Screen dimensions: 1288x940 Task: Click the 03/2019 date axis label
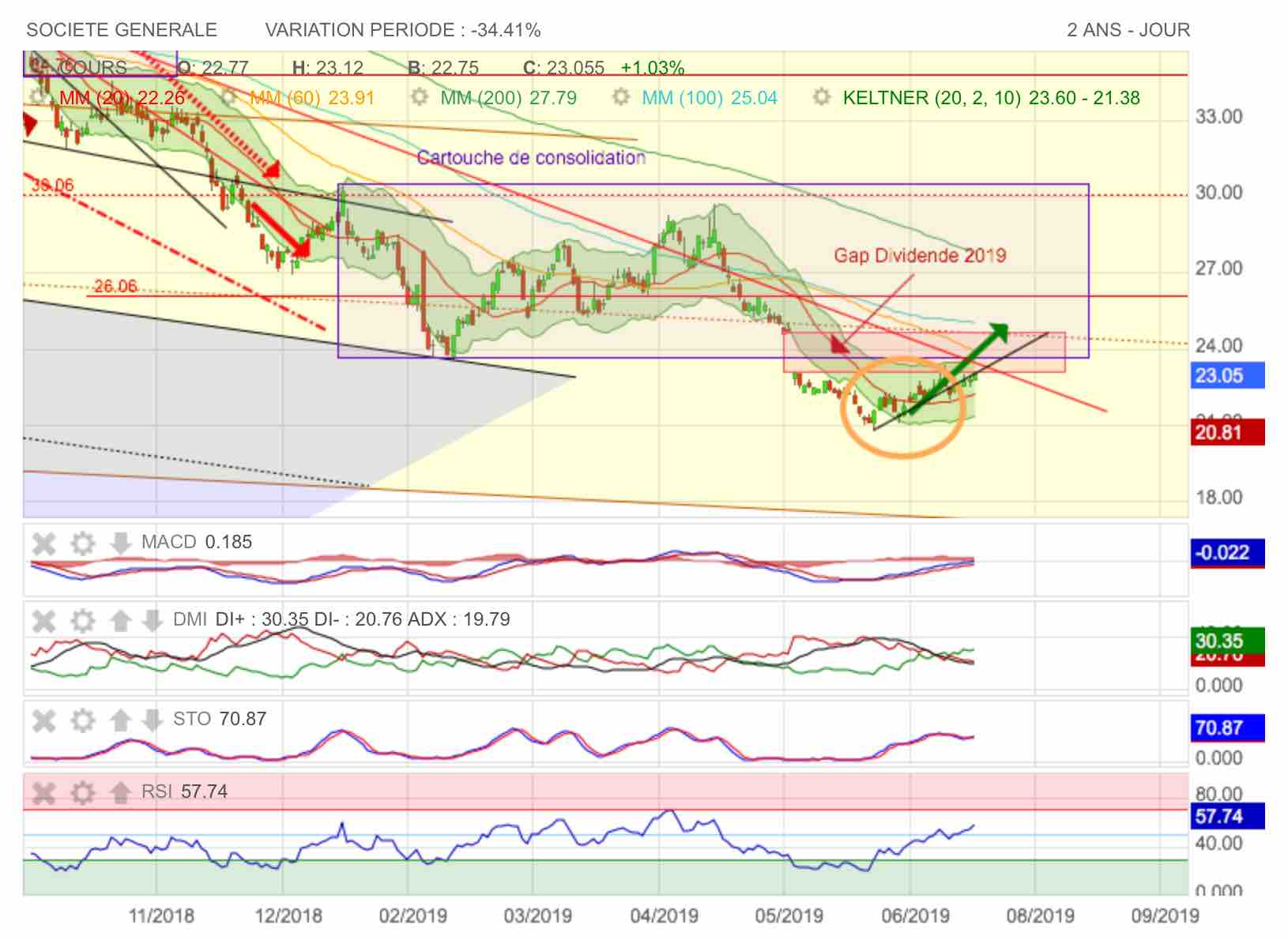tap(538, 916)
